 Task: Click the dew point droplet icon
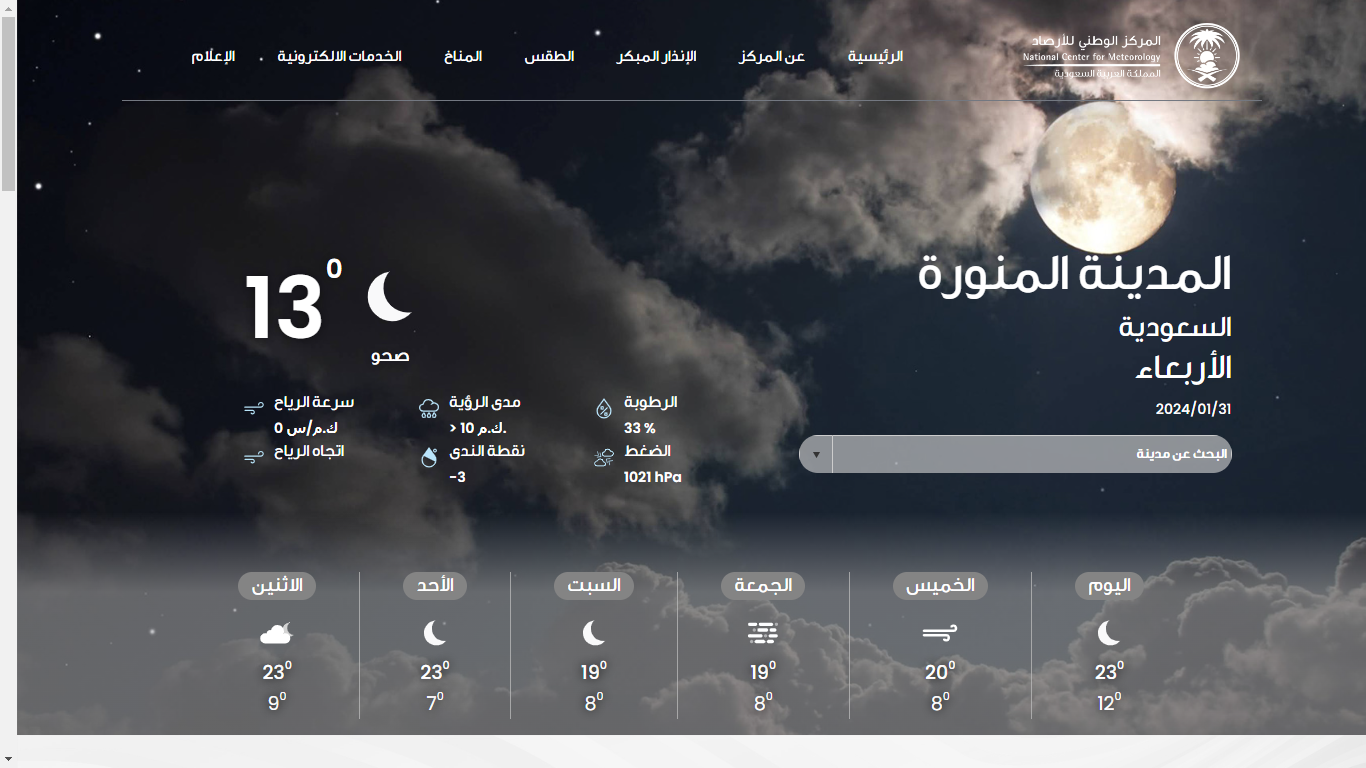click(429, 457)
